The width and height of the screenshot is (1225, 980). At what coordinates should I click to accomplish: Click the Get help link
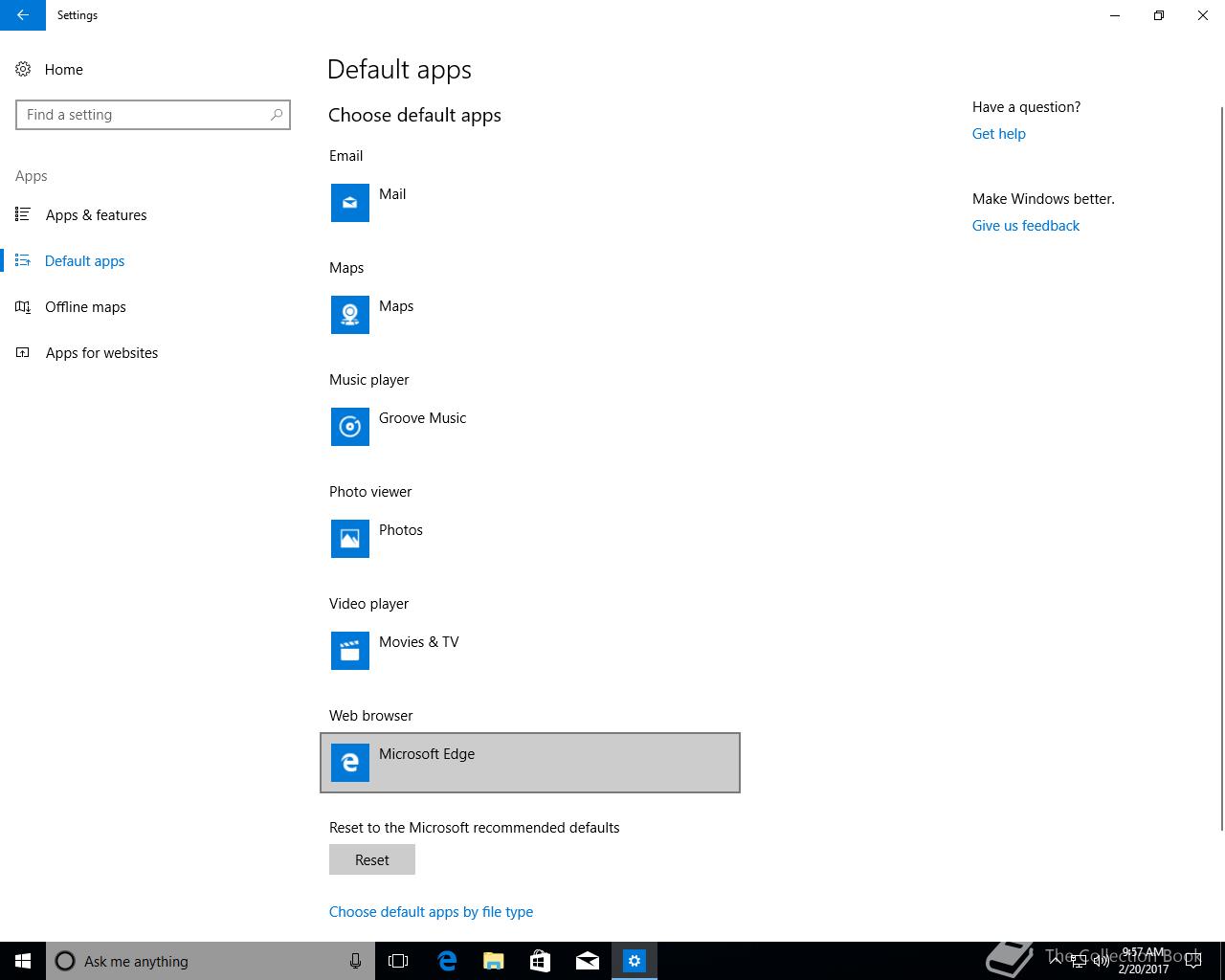998,134
